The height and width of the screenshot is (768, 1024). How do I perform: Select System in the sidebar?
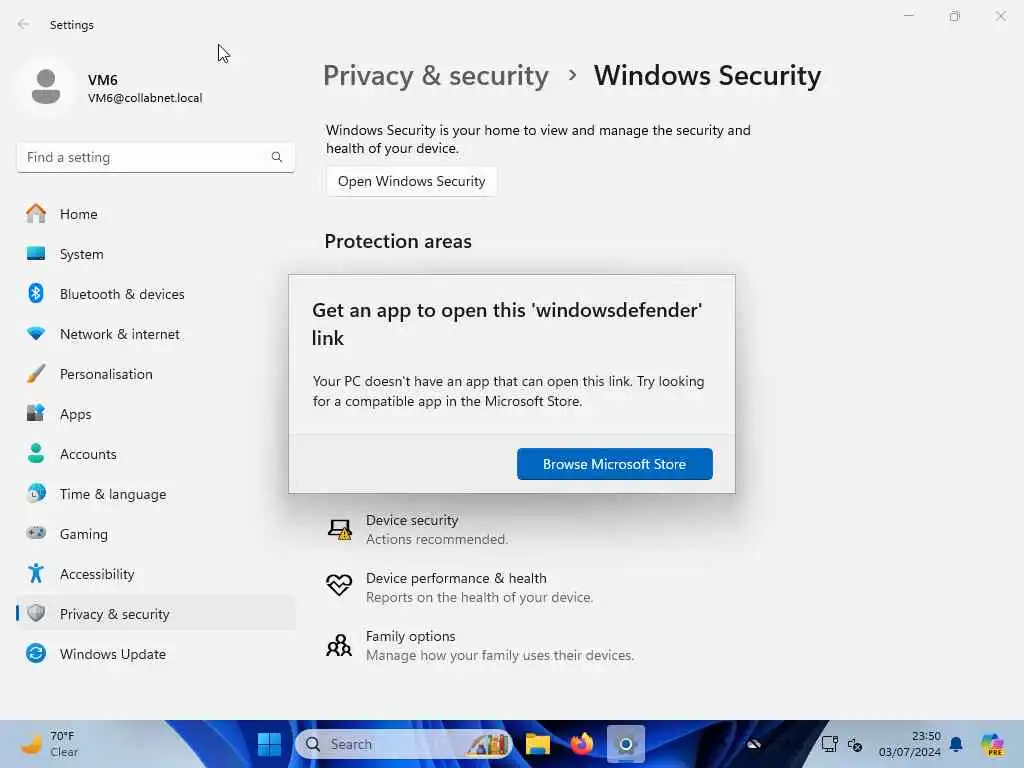click(81, 254)
